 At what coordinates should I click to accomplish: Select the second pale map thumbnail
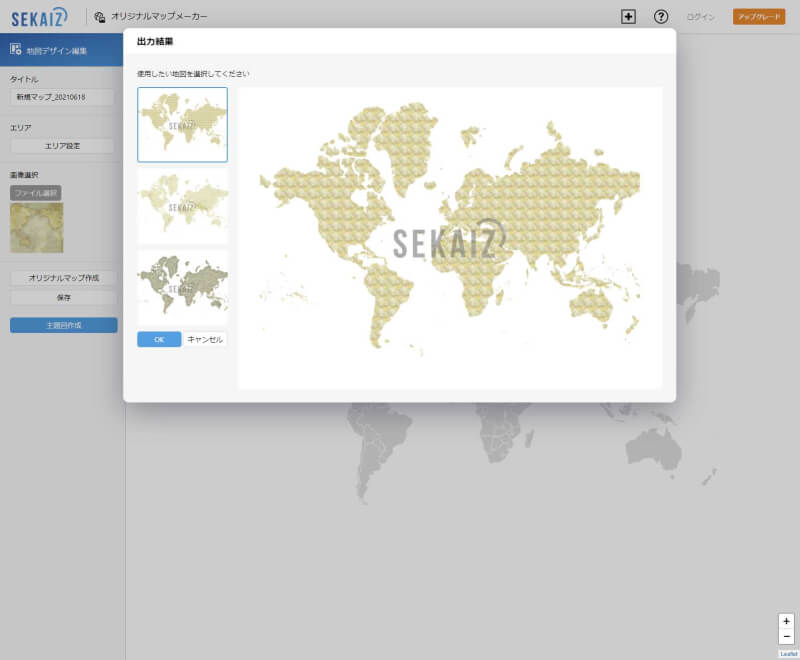pos(182,206)
